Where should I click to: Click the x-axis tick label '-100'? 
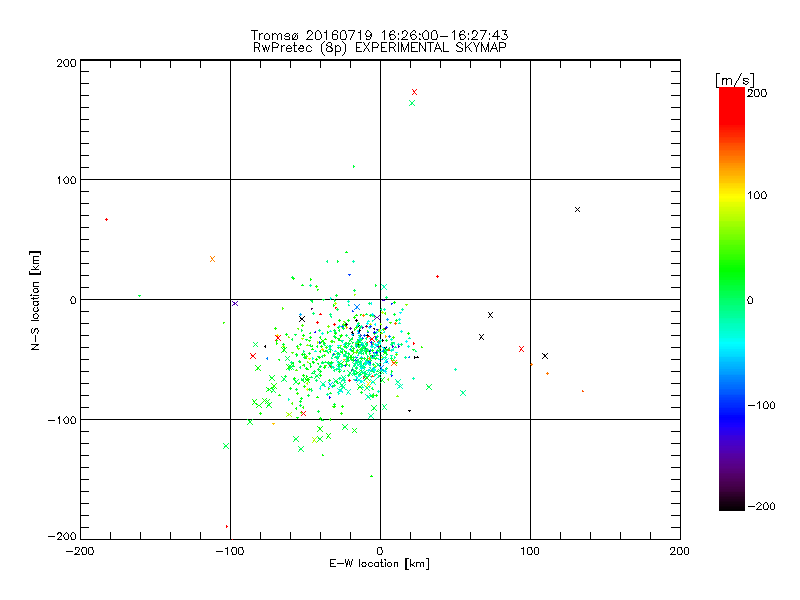click(230, 551)
